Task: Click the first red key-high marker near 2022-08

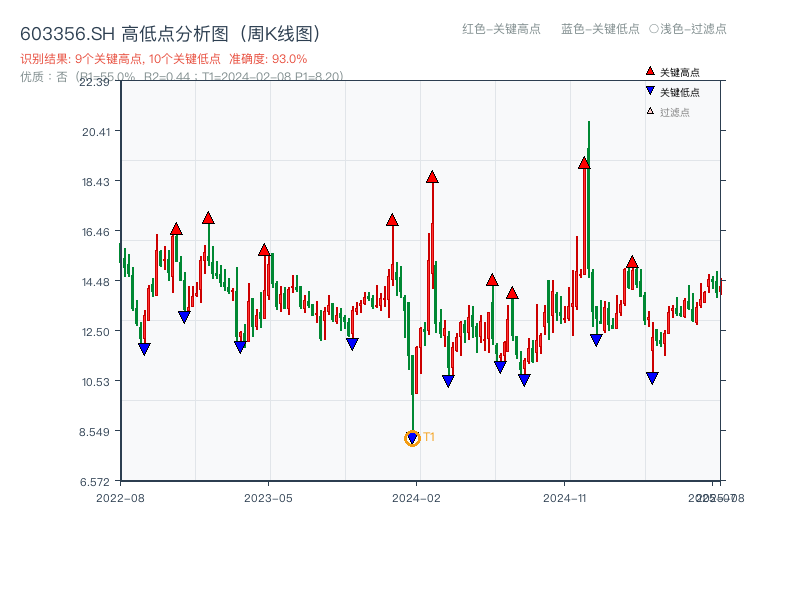Action: pyautogui.click(x=176, y=228)
